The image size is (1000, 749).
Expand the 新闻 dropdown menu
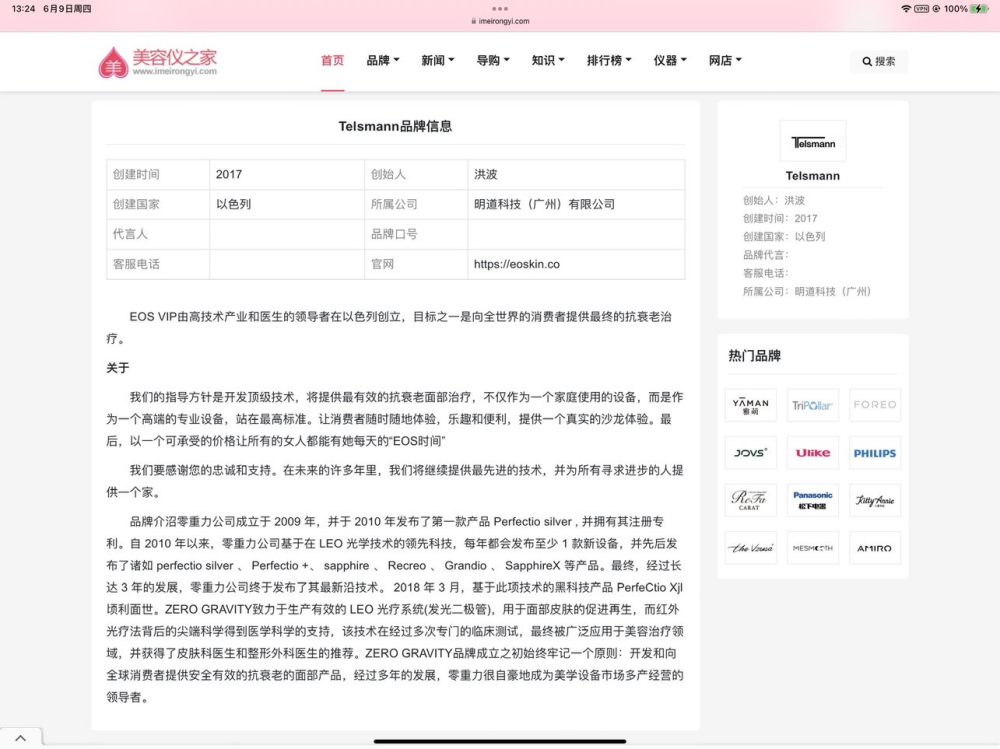[x=438, y=61]
